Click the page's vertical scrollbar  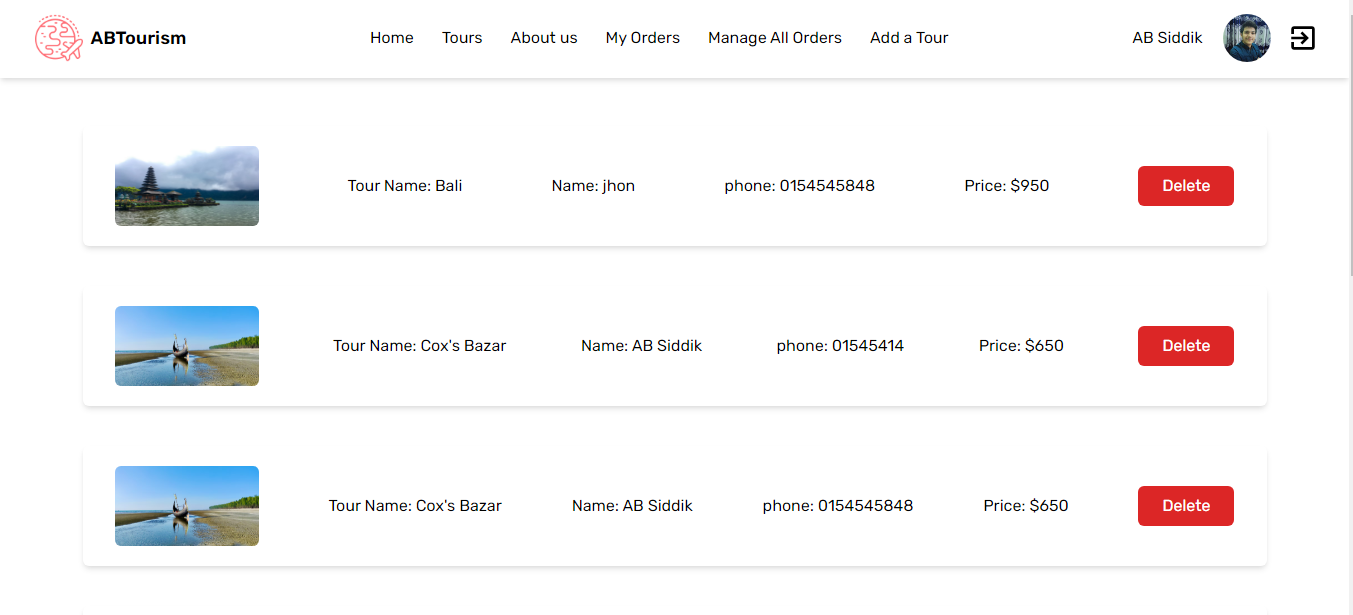click(x=1345, y=150)
